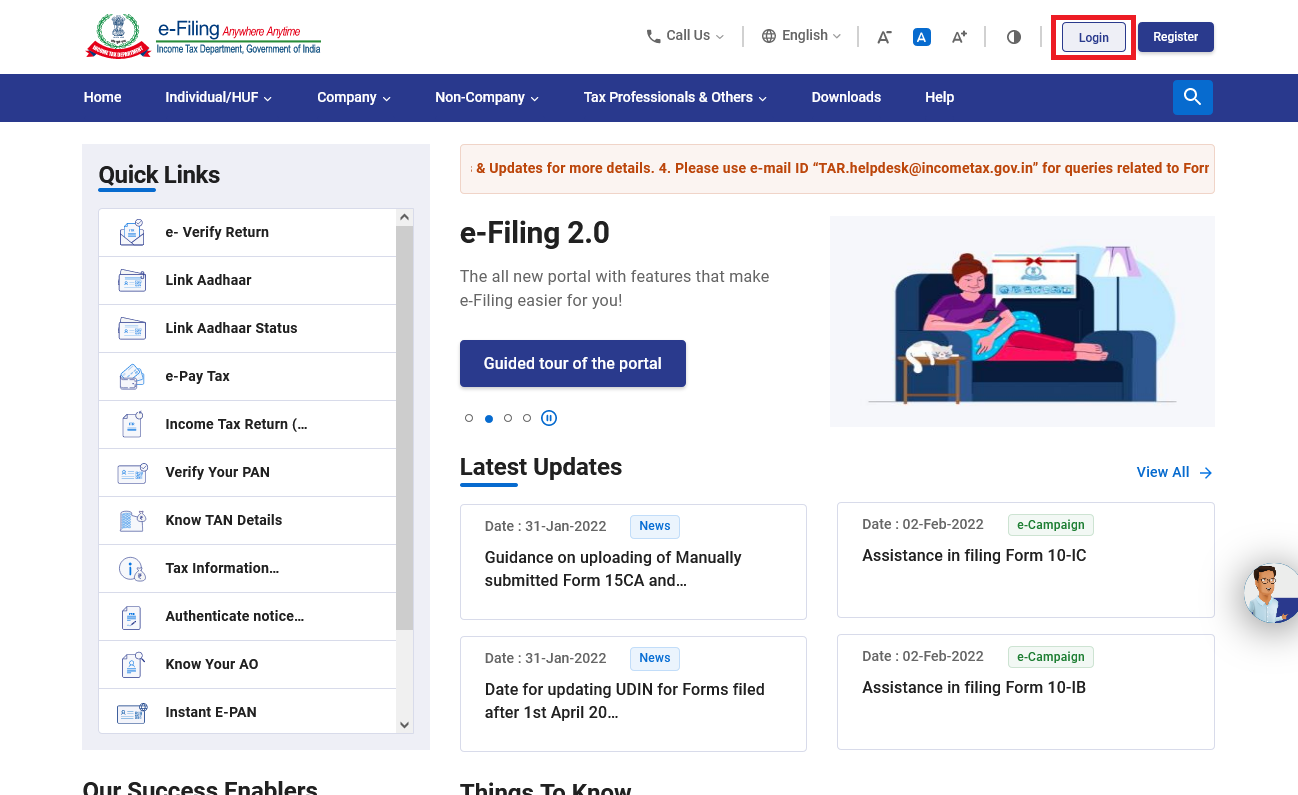Click the View All arrow icon
Screen dimensions: 1298x795
pyautogui.click(x=1206, y=473)
